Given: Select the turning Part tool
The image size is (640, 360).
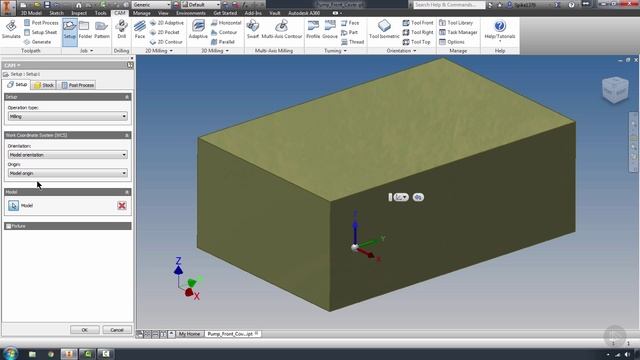Looking at the screenshot, I should 349,32.
